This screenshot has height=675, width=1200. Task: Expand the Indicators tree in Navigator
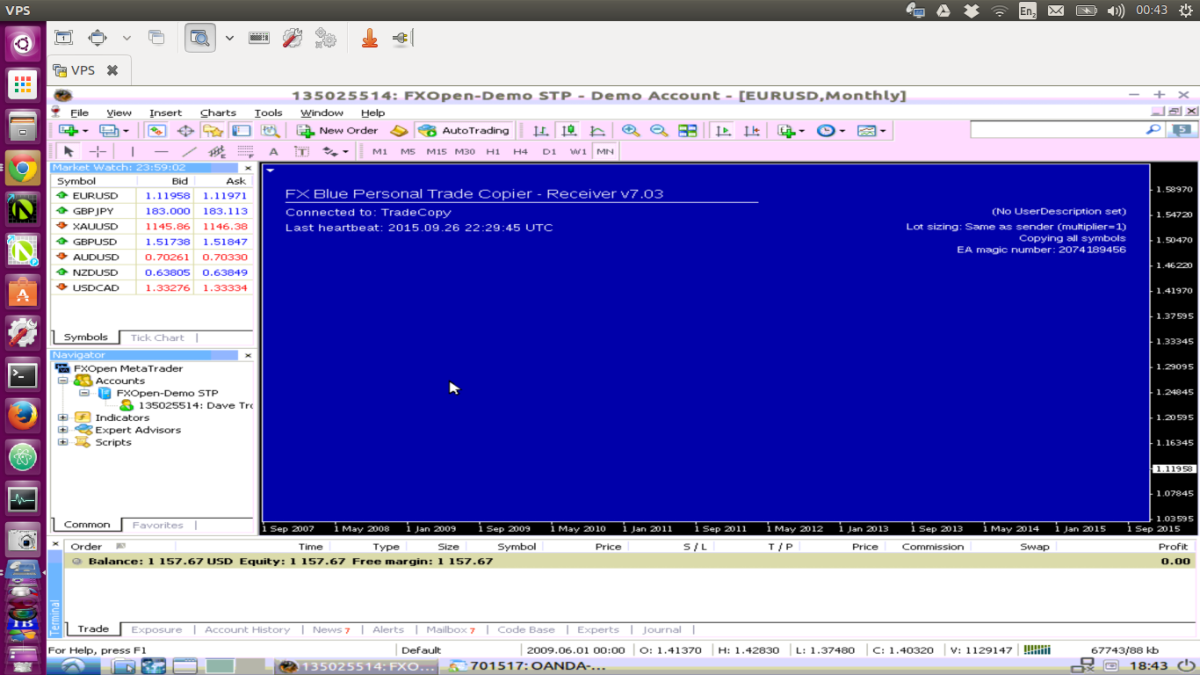point(62,417)
